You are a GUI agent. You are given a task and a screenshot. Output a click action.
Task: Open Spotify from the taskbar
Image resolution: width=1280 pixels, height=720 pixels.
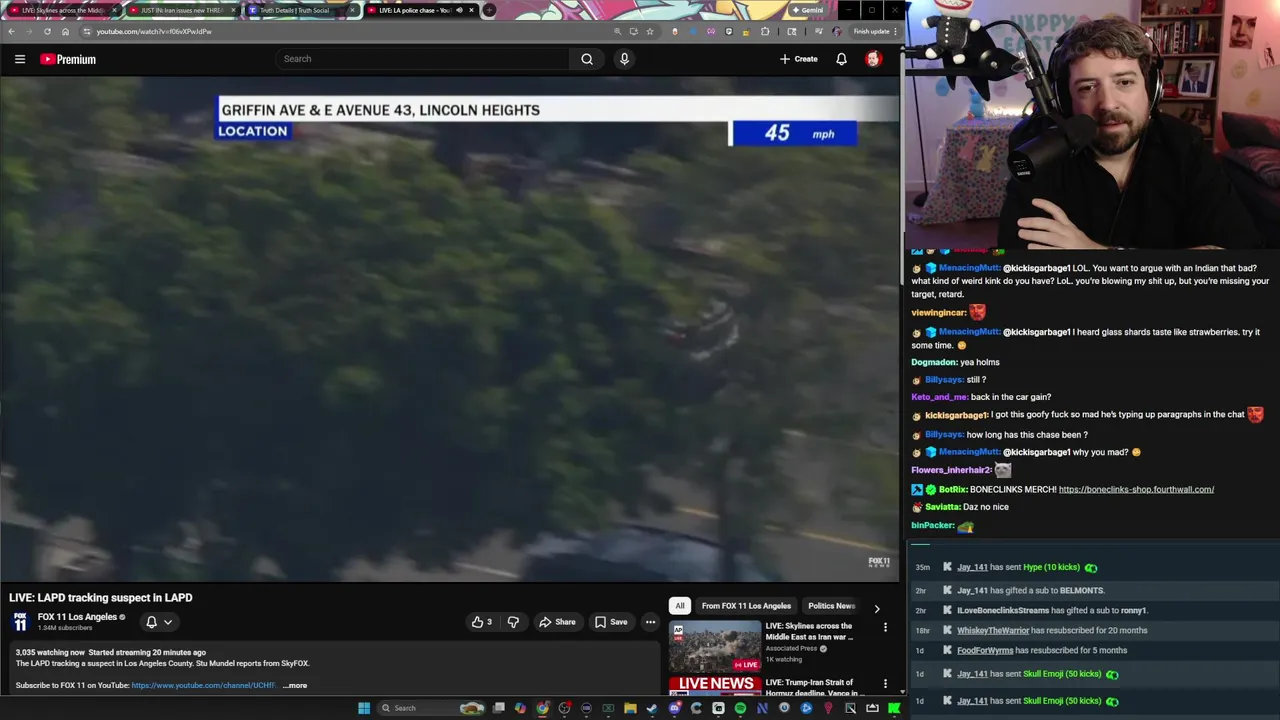coord(740,708)
